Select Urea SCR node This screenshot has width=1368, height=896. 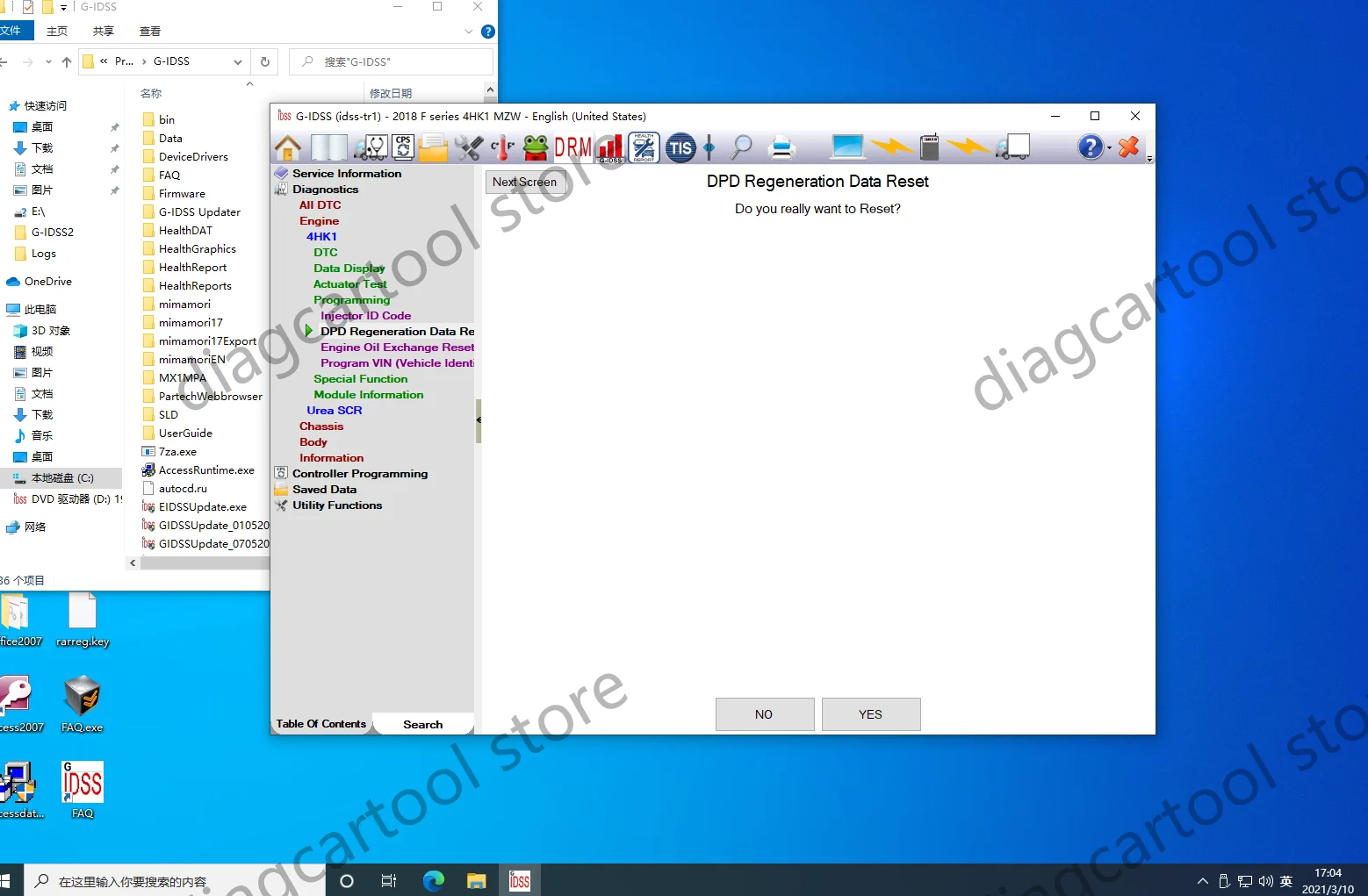pos(335,411)
